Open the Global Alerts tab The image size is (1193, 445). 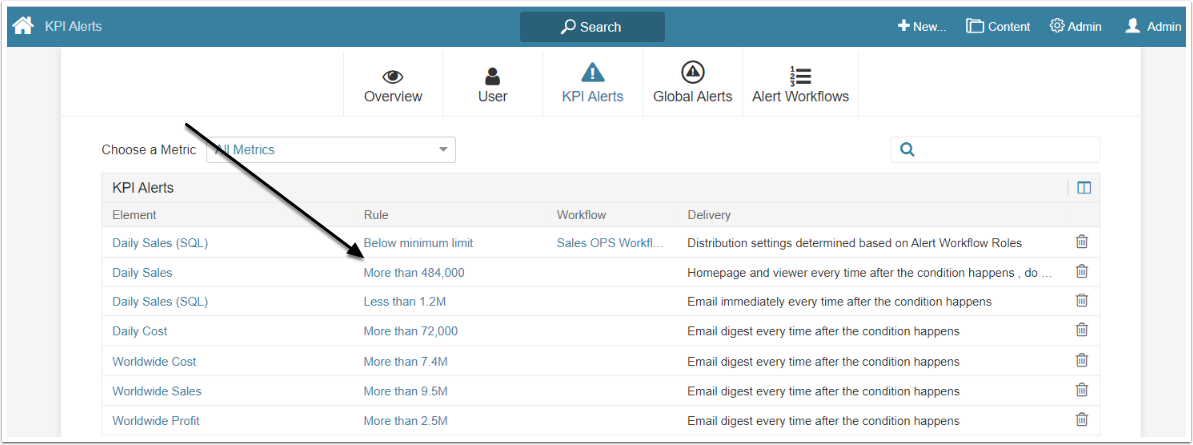692,85
